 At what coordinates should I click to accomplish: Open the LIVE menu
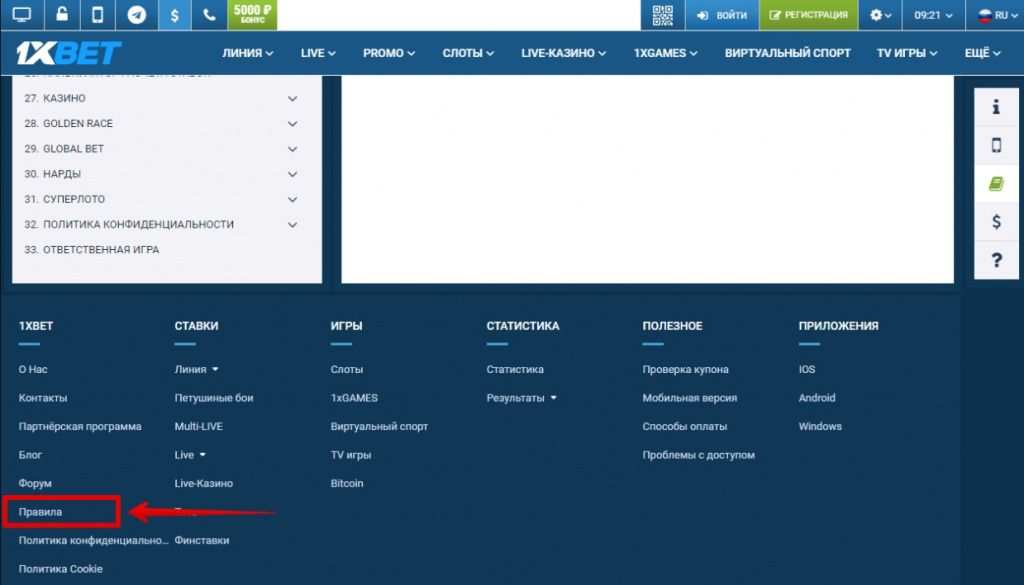click(318, 53)
